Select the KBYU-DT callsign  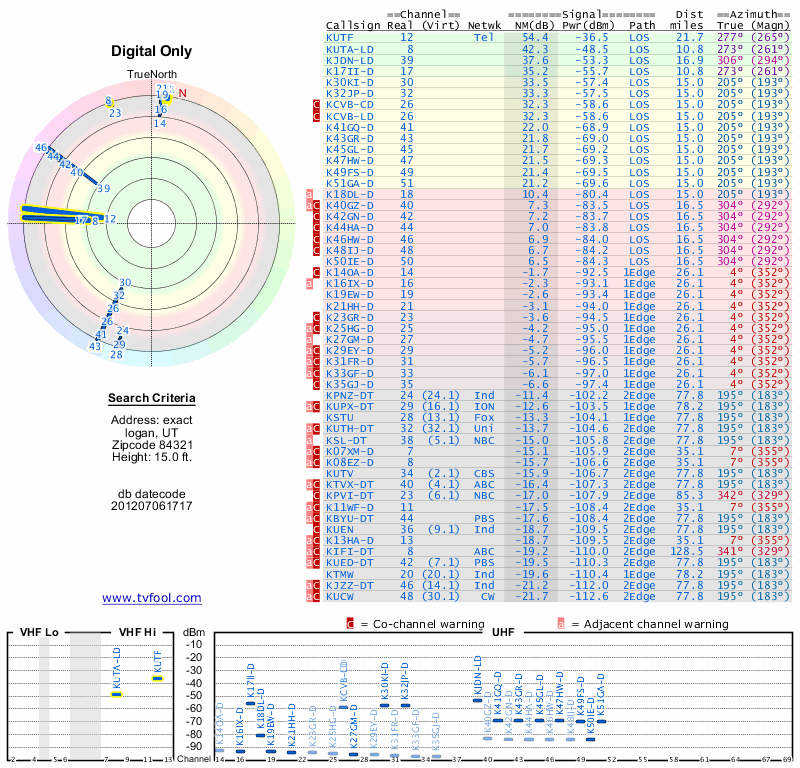point(350,518)
